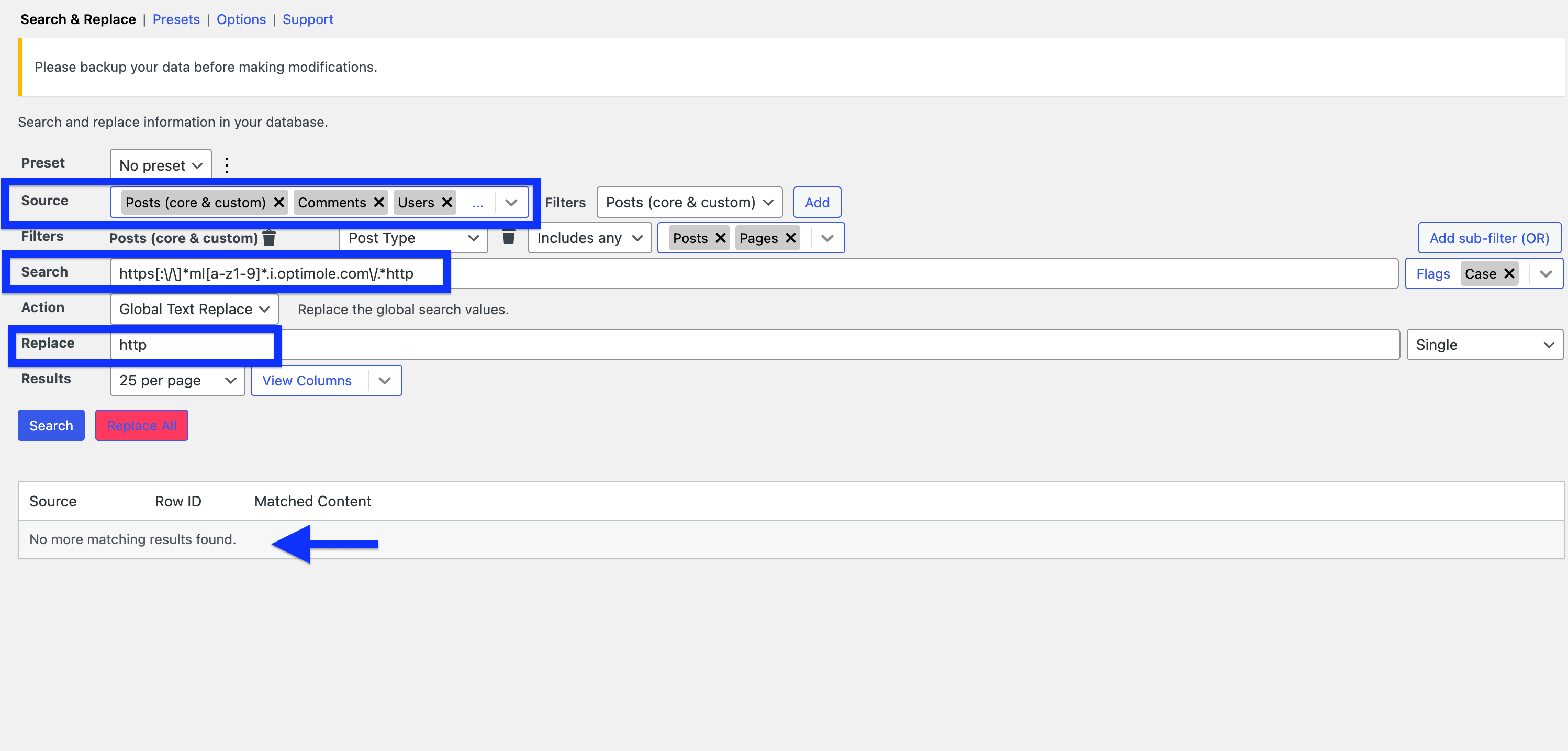The height and width of the screenshot is (751, 1568).
Task: Open the Single replace mode dropdown
Action: 1484,345
